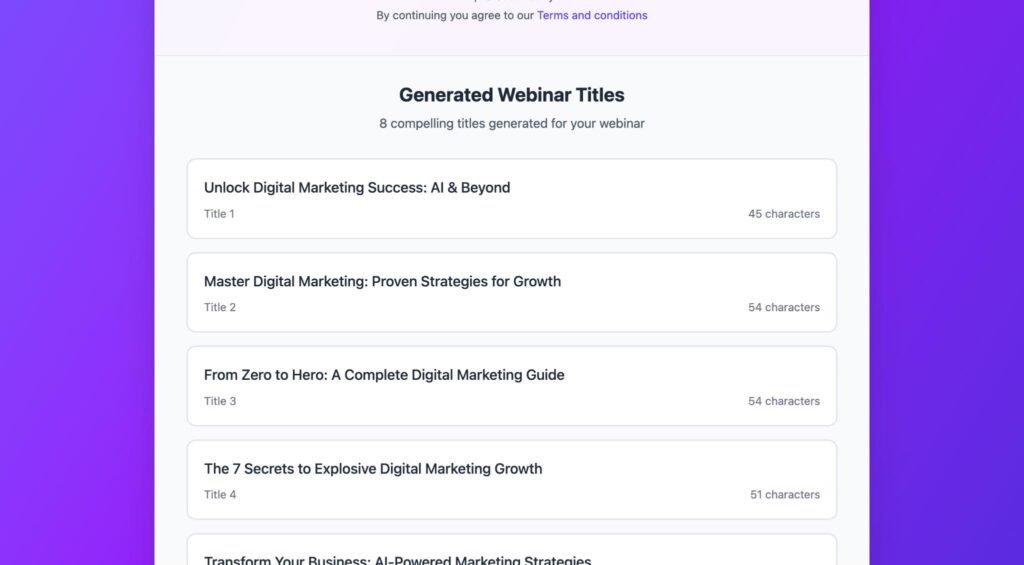The height and width of the screenshot is (565, 1024).
Task: Select the '7 Secrets to Explosive' title text
Action: tap(373, 469)
